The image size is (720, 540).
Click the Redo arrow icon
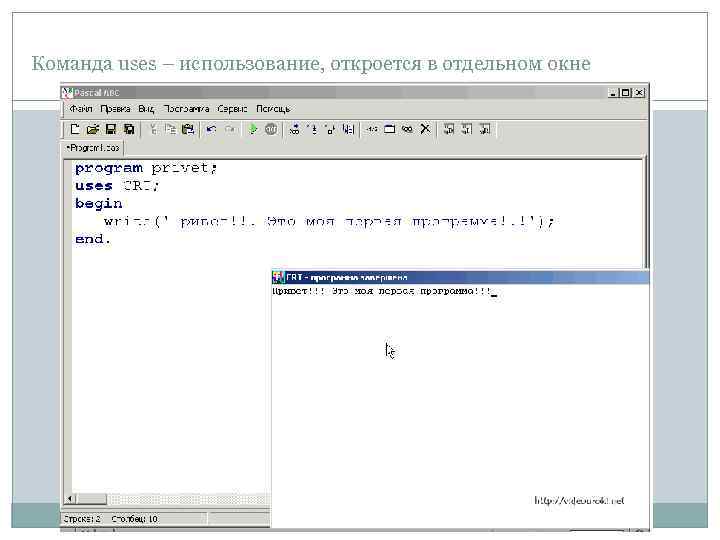[x=230, y=129]
